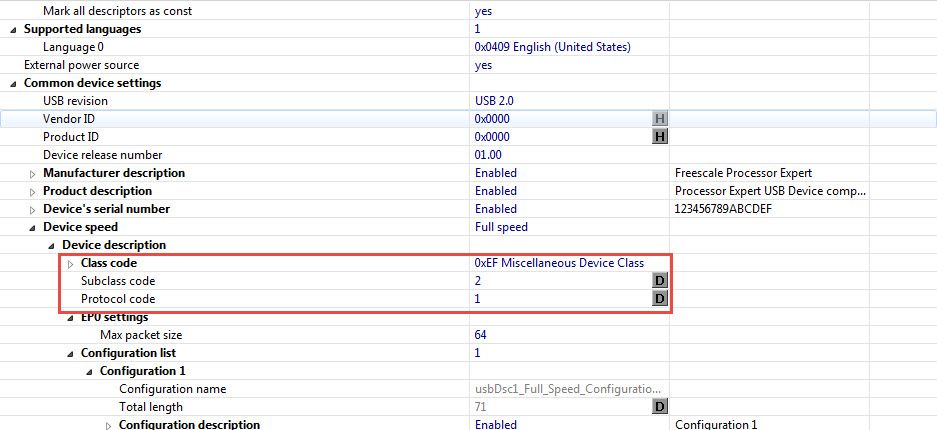Toggle Configuration description Enabled value
The height and width of the screenshot is (430, 937).
click(496, 425)
